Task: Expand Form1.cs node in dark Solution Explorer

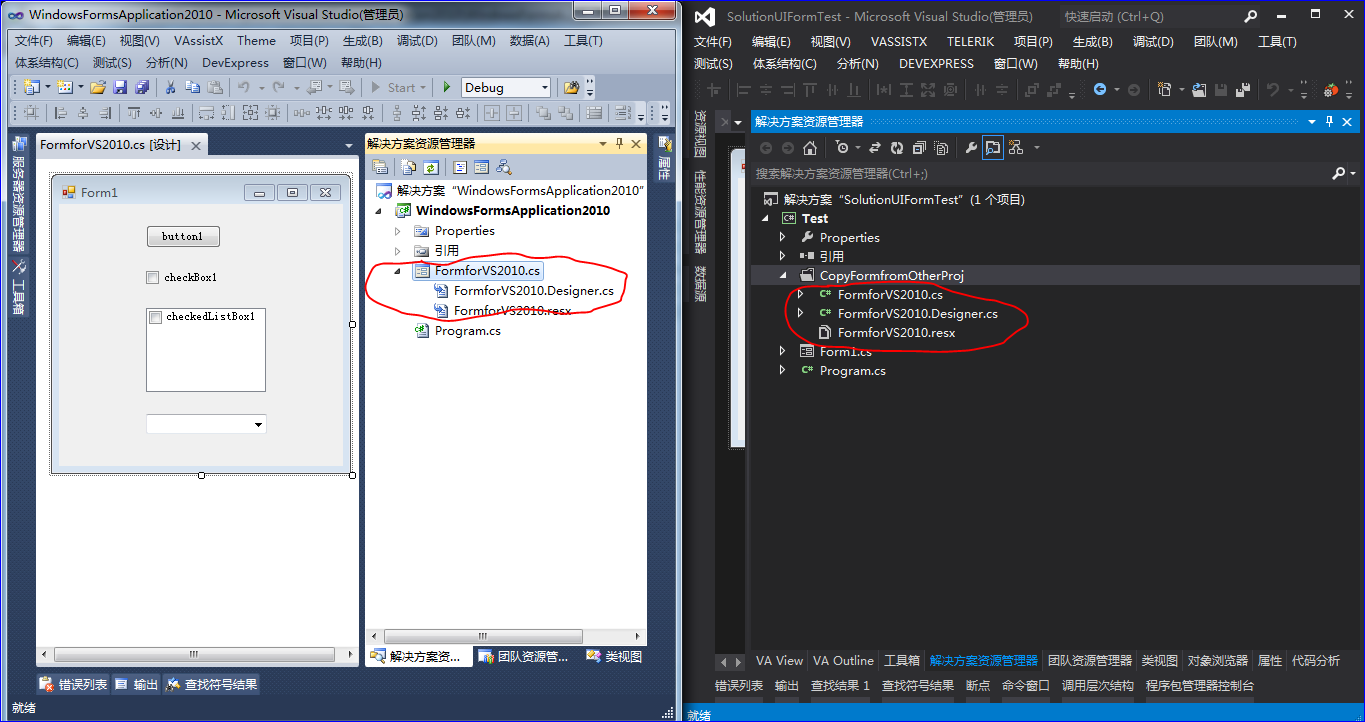Action: click(x=783, y=351)
